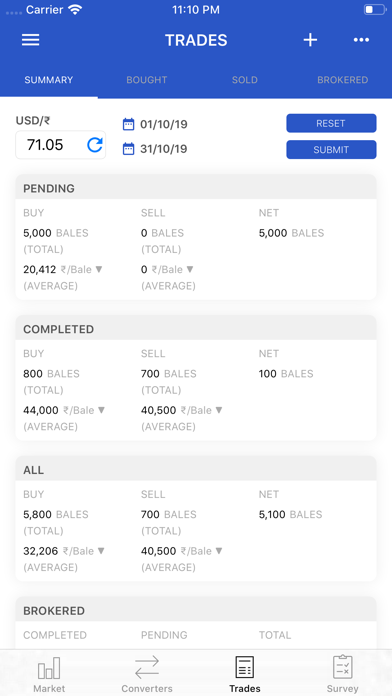Click the RESET button
Viewport: 392px width, 696px height.
[x=331, y=123]
